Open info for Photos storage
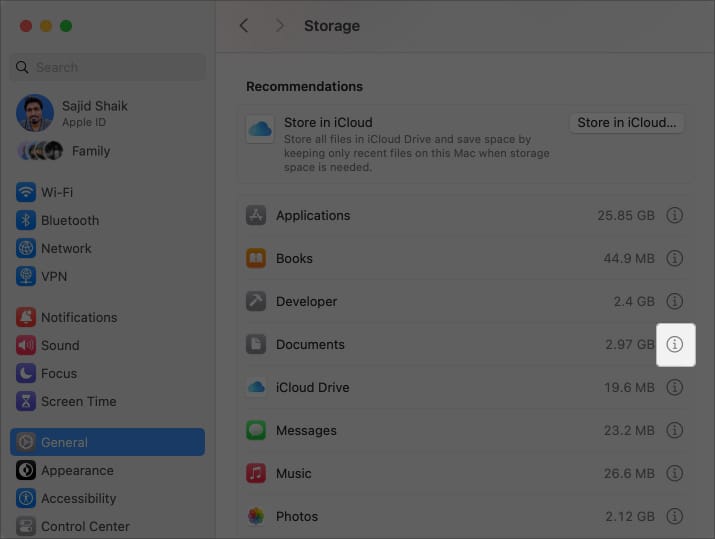715x539 pixels. pos(674,516)
